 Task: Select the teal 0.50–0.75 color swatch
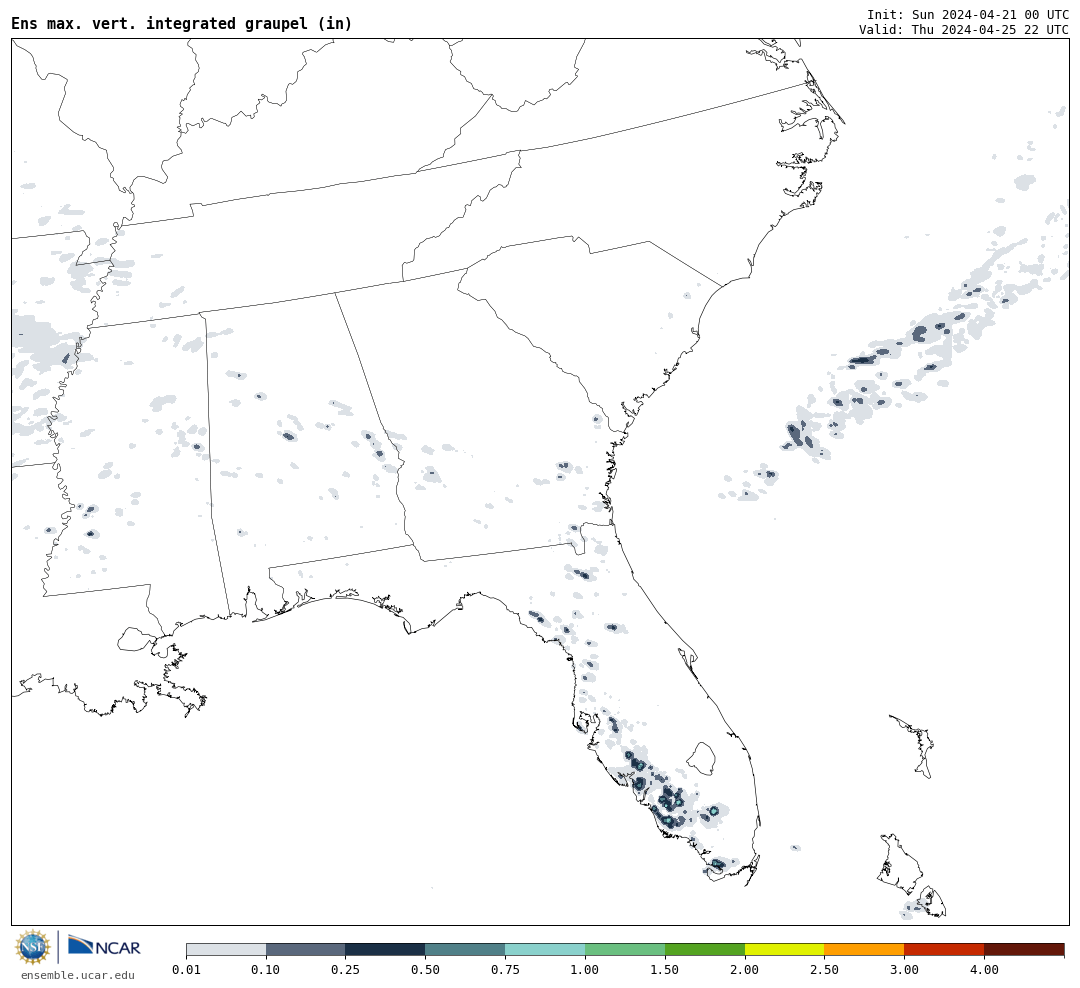click(466, 949)
